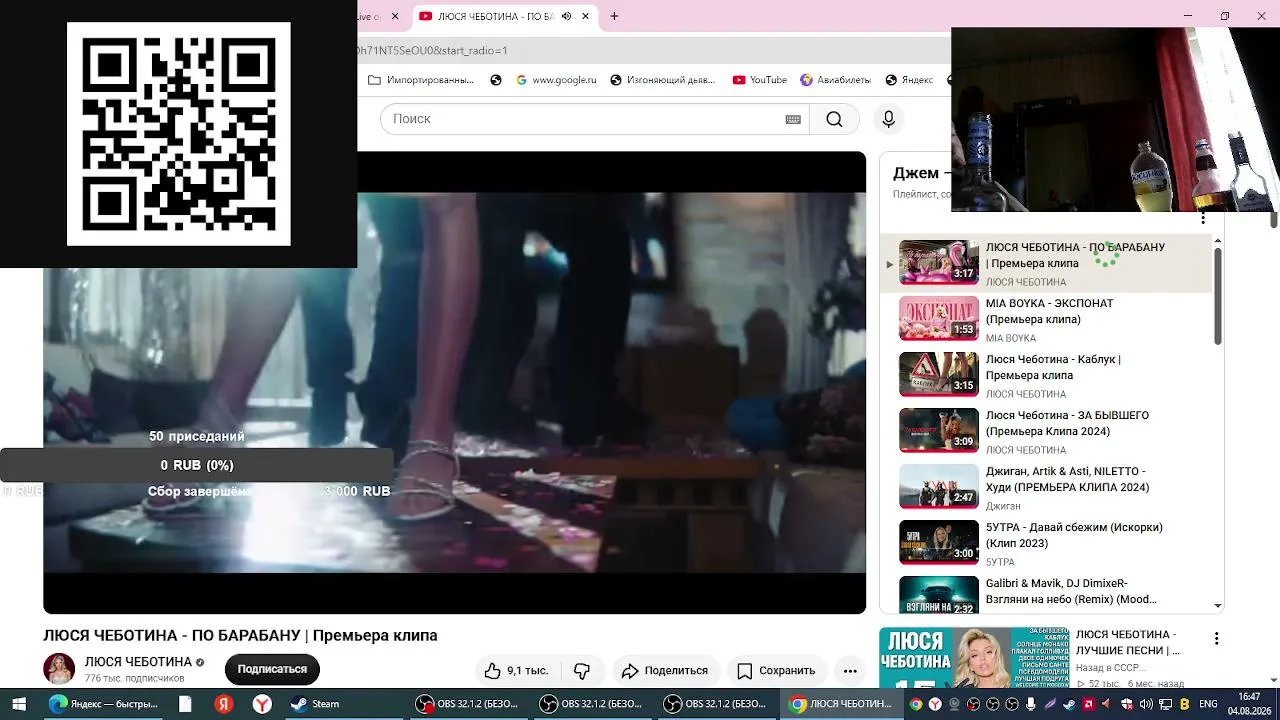
Task: Click the Chrome icon in system tray
Action: pos(915,704)
